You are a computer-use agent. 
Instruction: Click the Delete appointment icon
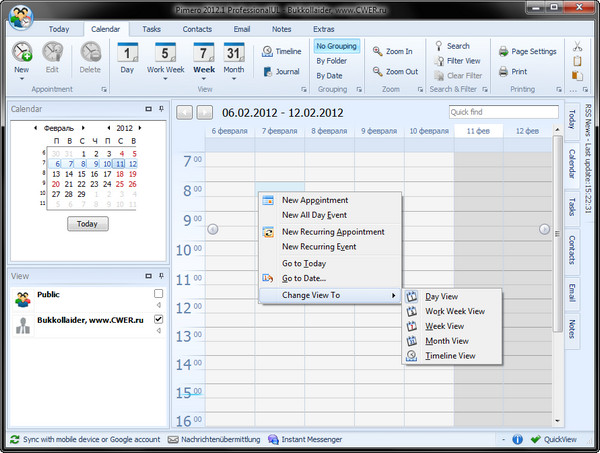[90, 52]
